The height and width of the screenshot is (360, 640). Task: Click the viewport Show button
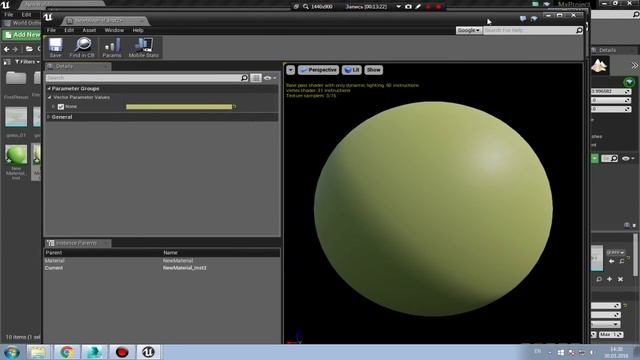point(373,70)
